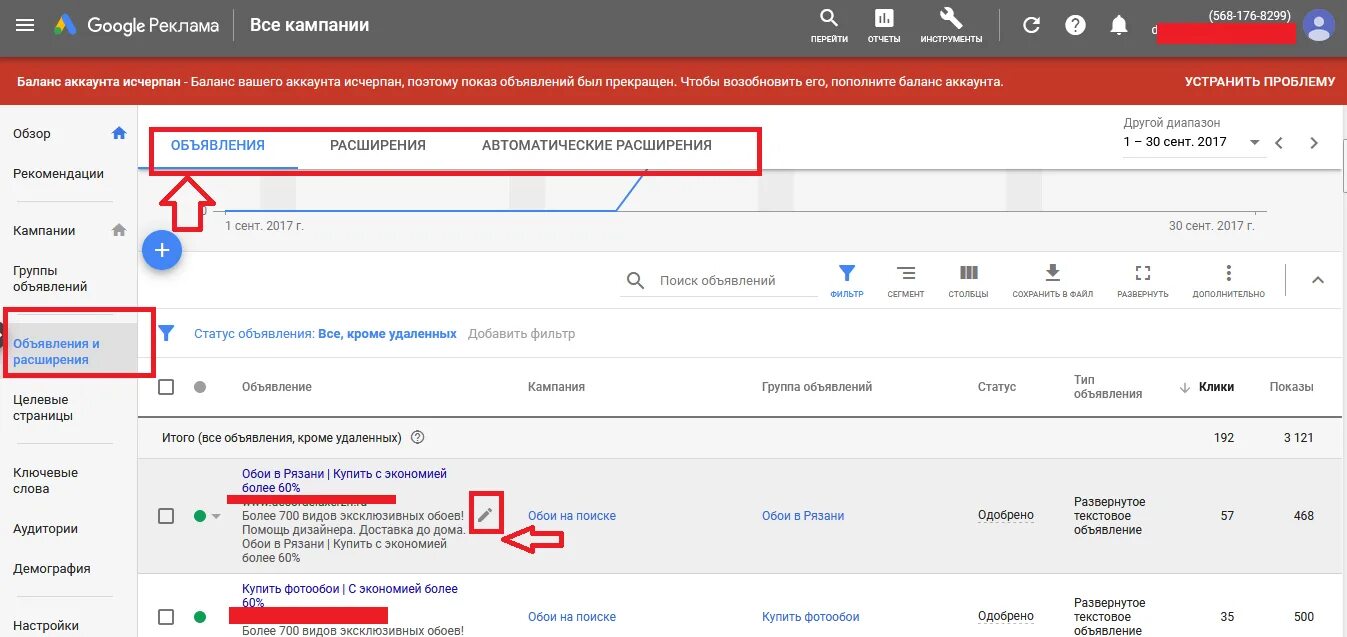Click the Тип объявления column header
This screenshot has width=1347, height=637.
(1108, 387)
